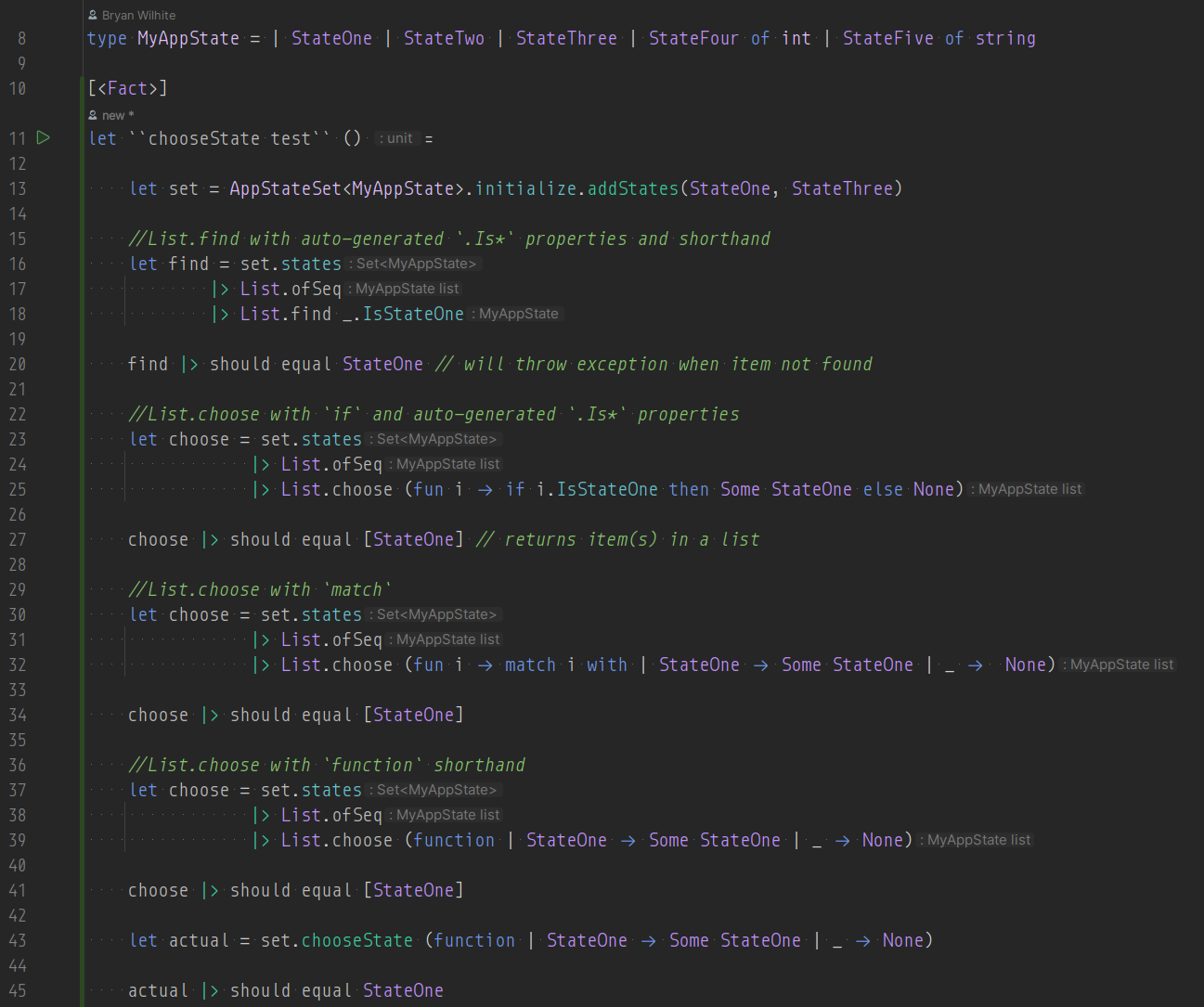Click the string type keyword on line 8
Screen dimensions: 1204x1007
[1005, 38]
